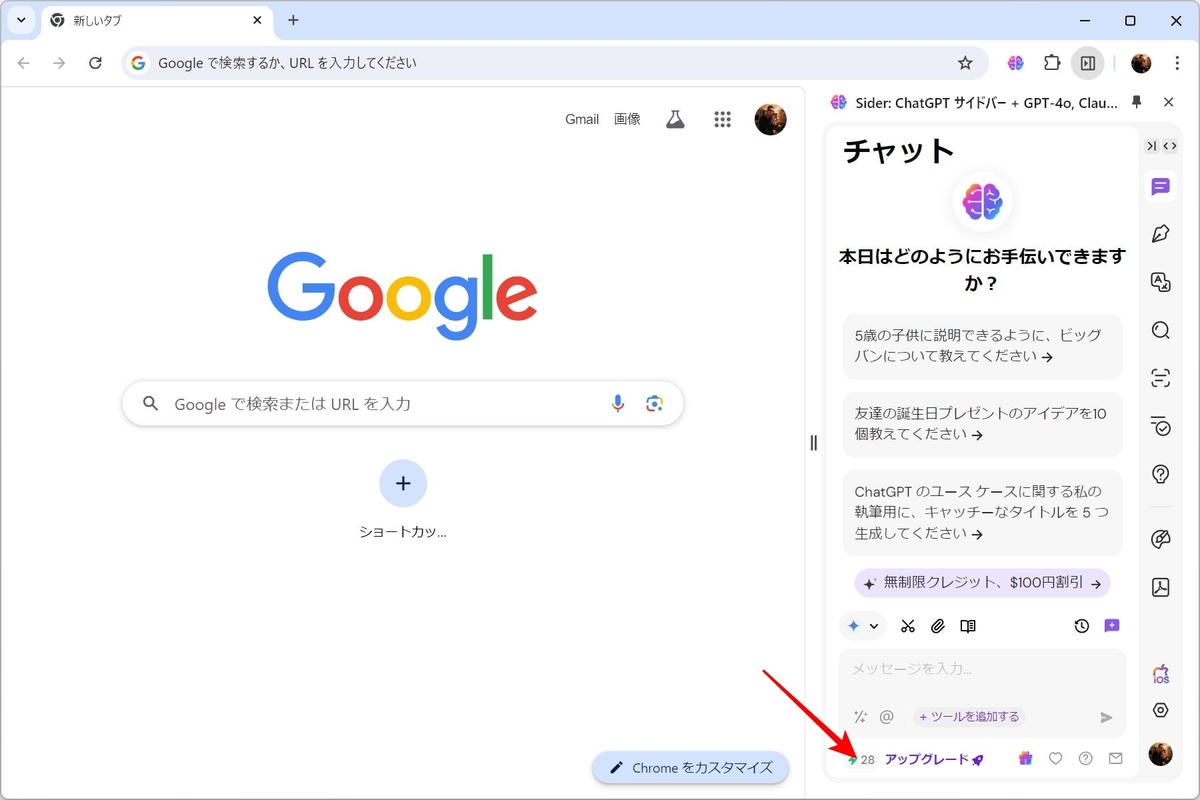The height and width of the screenshot is (800, 1200).
Task: Bookmark this tab with star icon
Action: click(965, 63)
